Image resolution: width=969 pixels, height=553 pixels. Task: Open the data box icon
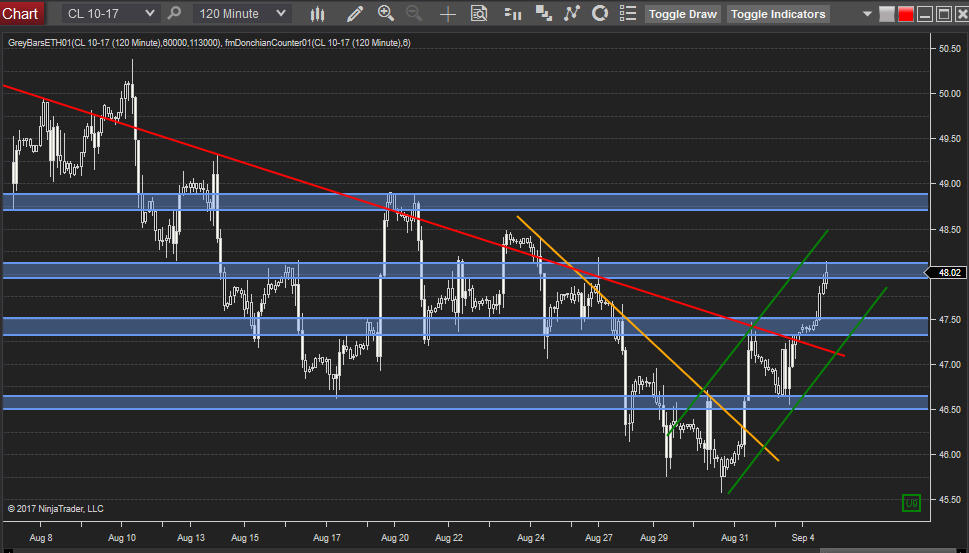[x=479, y=14]
